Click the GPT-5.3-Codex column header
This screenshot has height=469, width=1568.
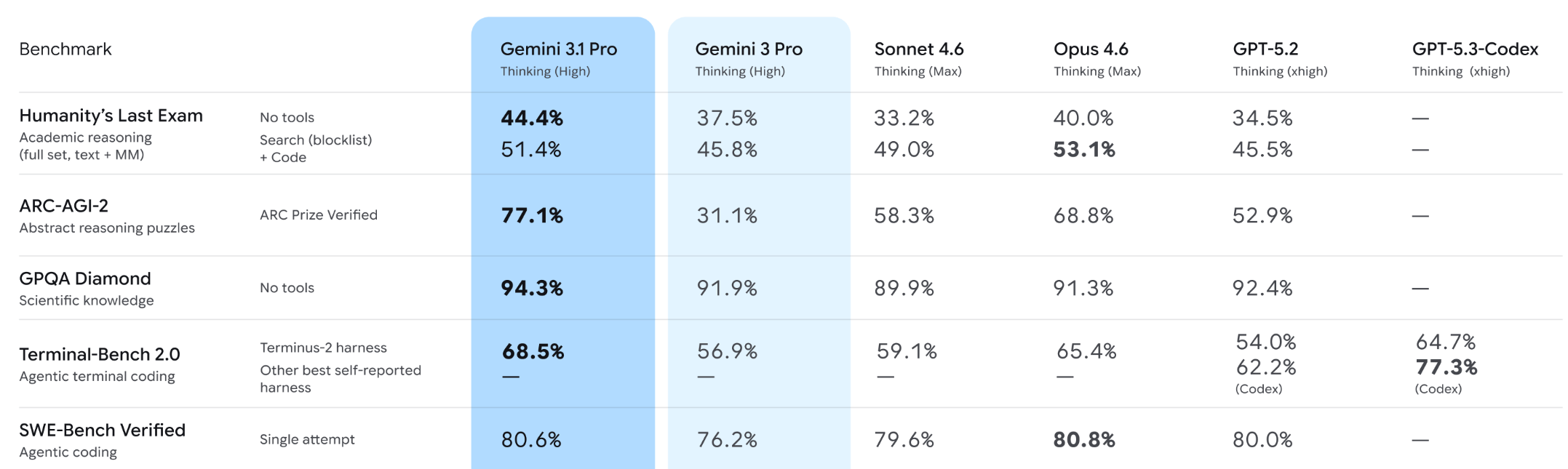tap(1475, 49)
